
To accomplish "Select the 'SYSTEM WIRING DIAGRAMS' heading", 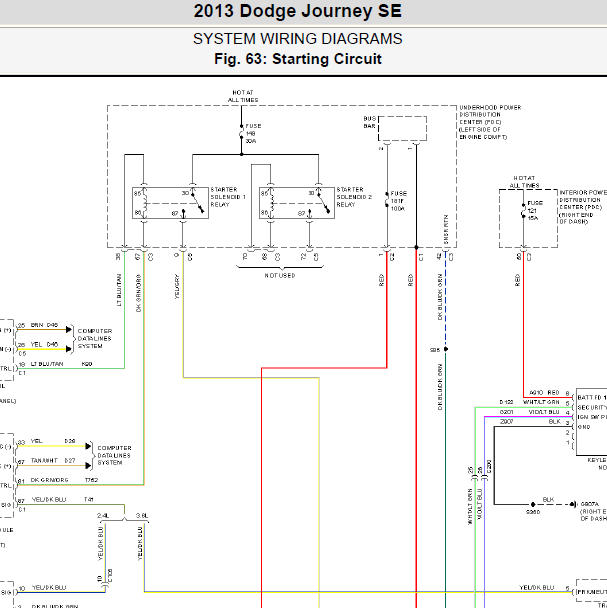I will (x=297, y=39).
